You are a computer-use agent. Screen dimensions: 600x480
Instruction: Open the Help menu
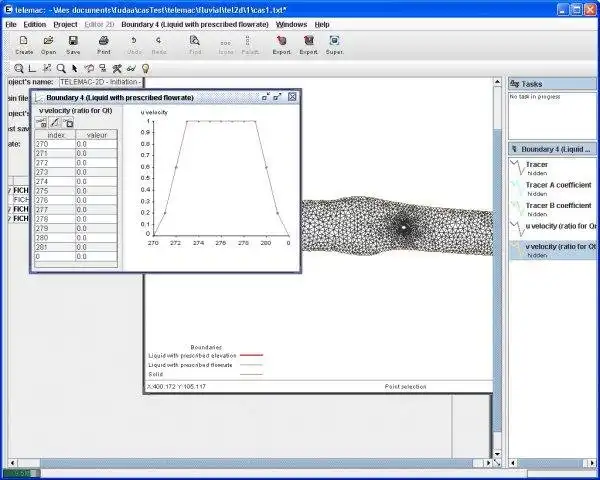[322, 24]
